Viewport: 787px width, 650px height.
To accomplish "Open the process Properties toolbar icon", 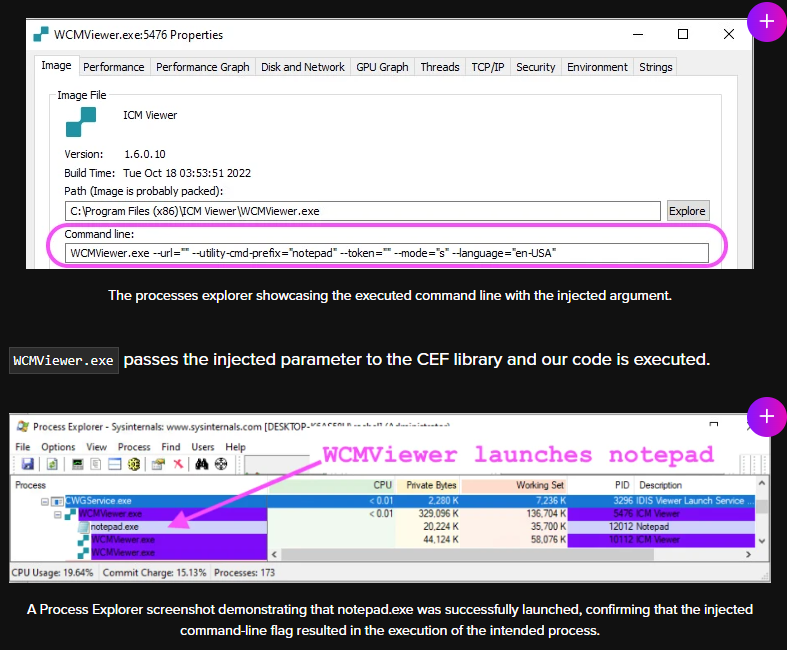I will click(158, 464).
